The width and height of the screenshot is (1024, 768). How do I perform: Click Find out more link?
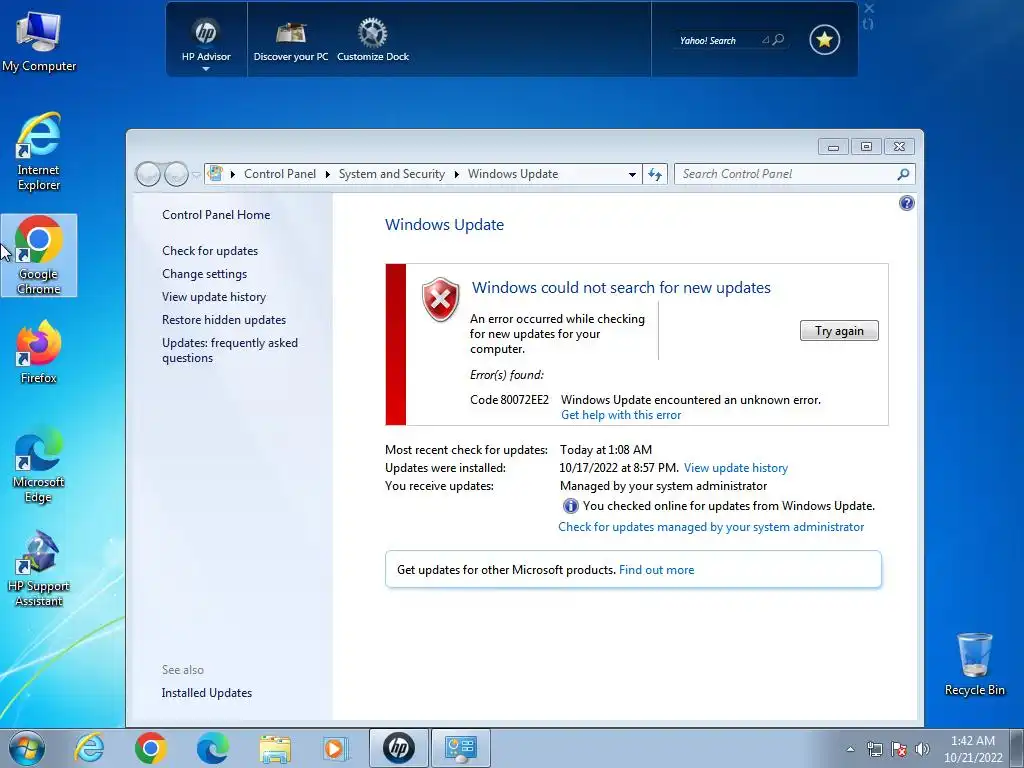click(656, 569)
